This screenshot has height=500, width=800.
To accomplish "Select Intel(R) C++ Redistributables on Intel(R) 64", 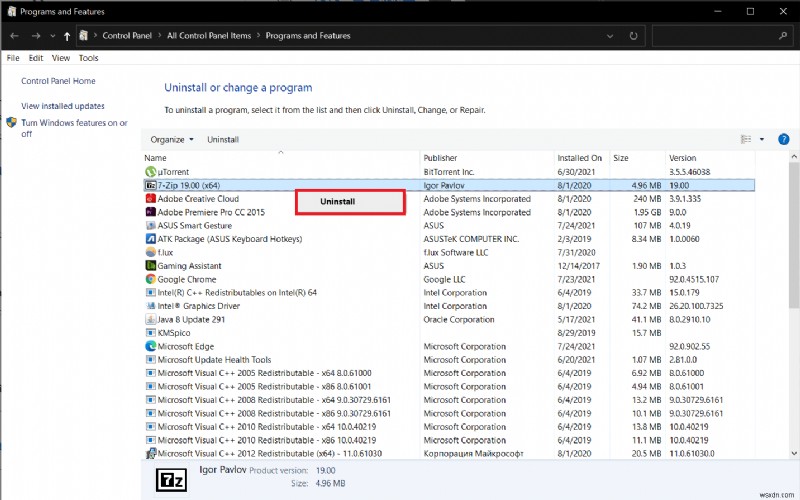I will (449, 292).
